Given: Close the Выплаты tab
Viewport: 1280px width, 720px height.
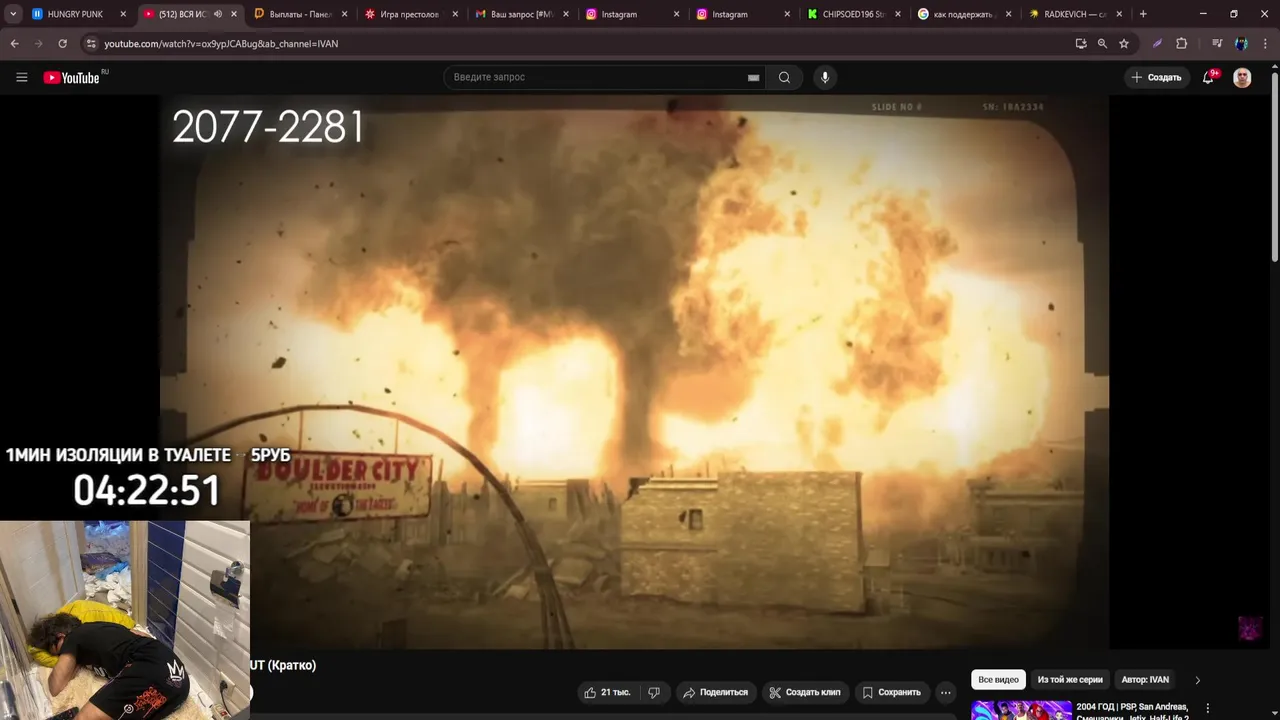Looking at the screenshot, I should pos(344,14).
